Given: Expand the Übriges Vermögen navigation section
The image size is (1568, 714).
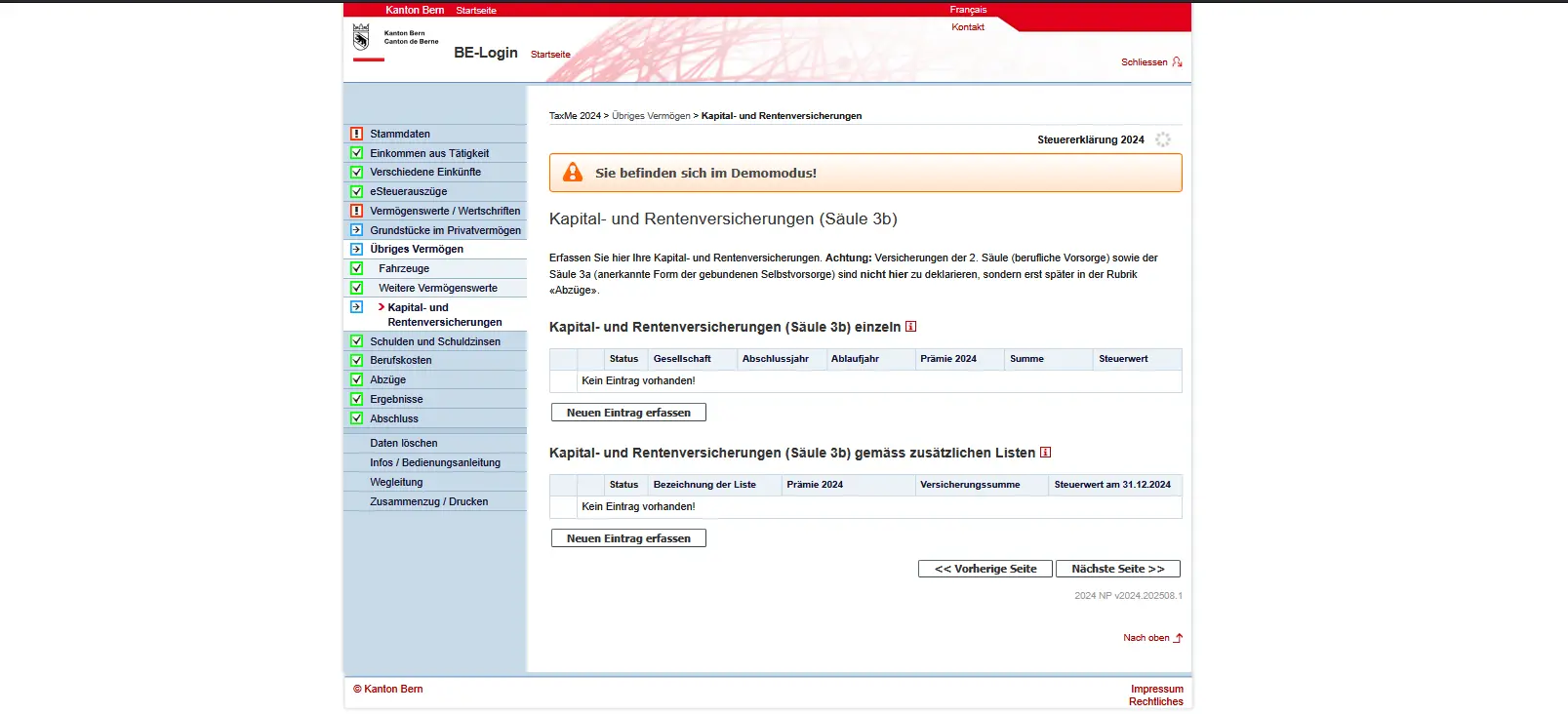Looking at the screenshot, I should [417, 249].
